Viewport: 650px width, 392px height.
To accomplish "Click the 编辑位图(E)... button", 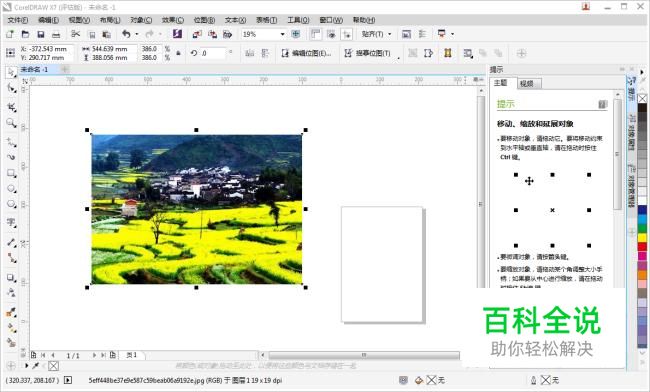I will pos(306,53).
